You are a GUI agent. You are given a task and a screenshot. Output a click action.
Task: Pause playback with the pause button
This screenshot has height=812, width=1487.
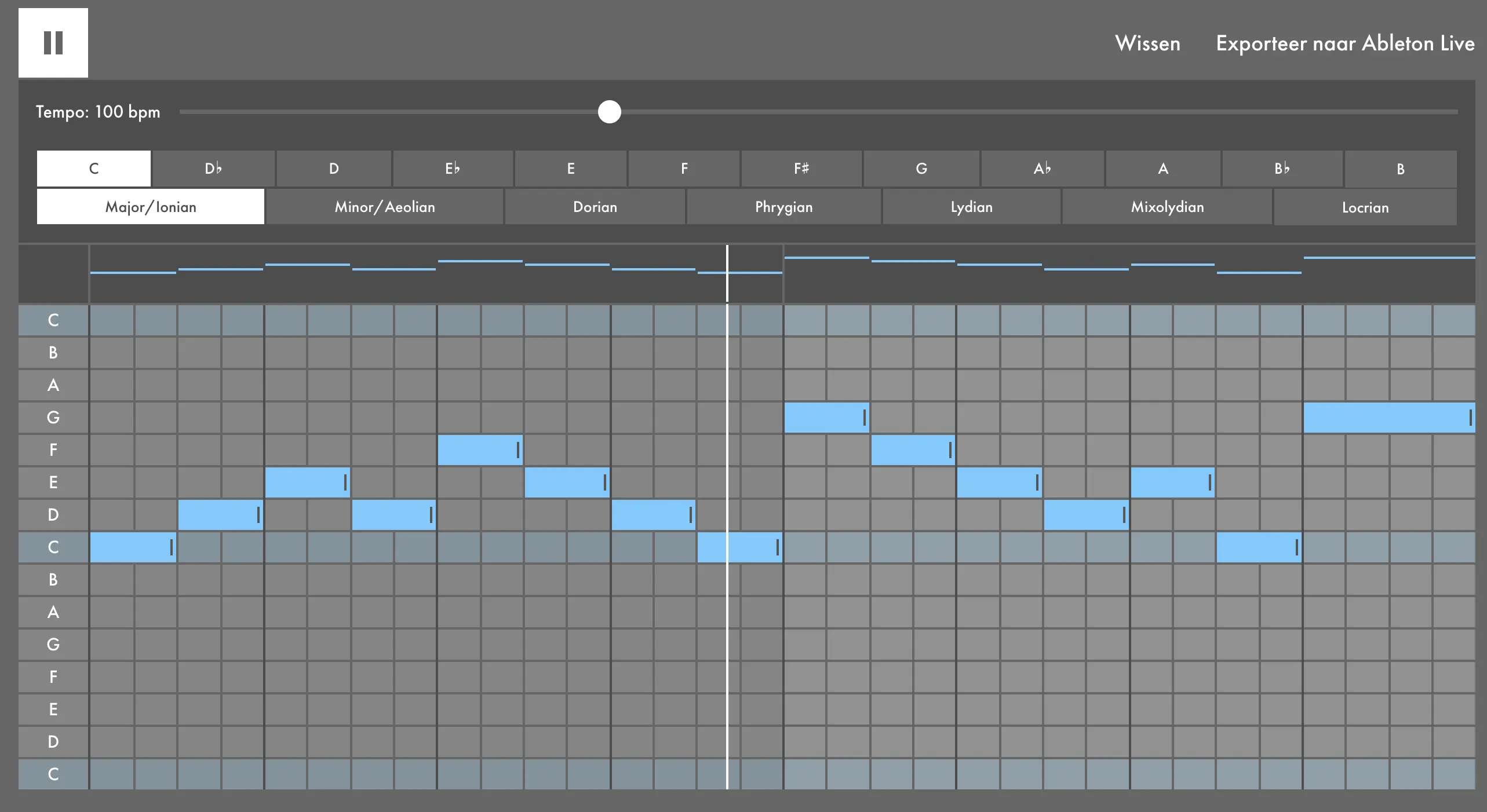click(x=53, y=43)
